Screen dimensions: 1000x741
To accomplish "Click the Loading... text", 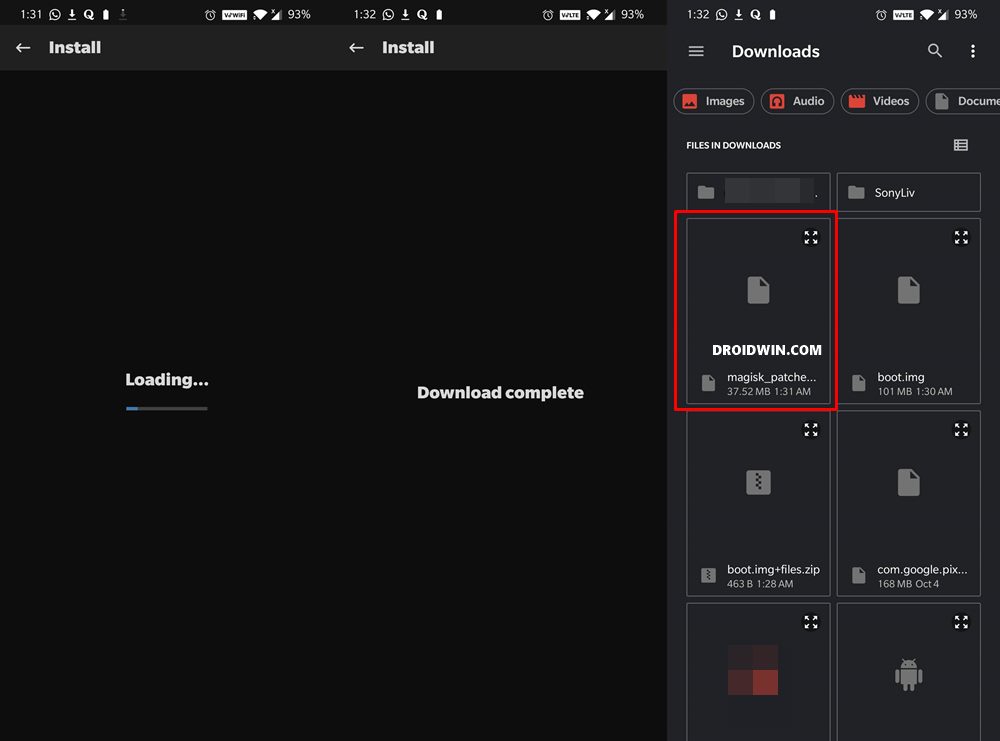I will 166,379.
